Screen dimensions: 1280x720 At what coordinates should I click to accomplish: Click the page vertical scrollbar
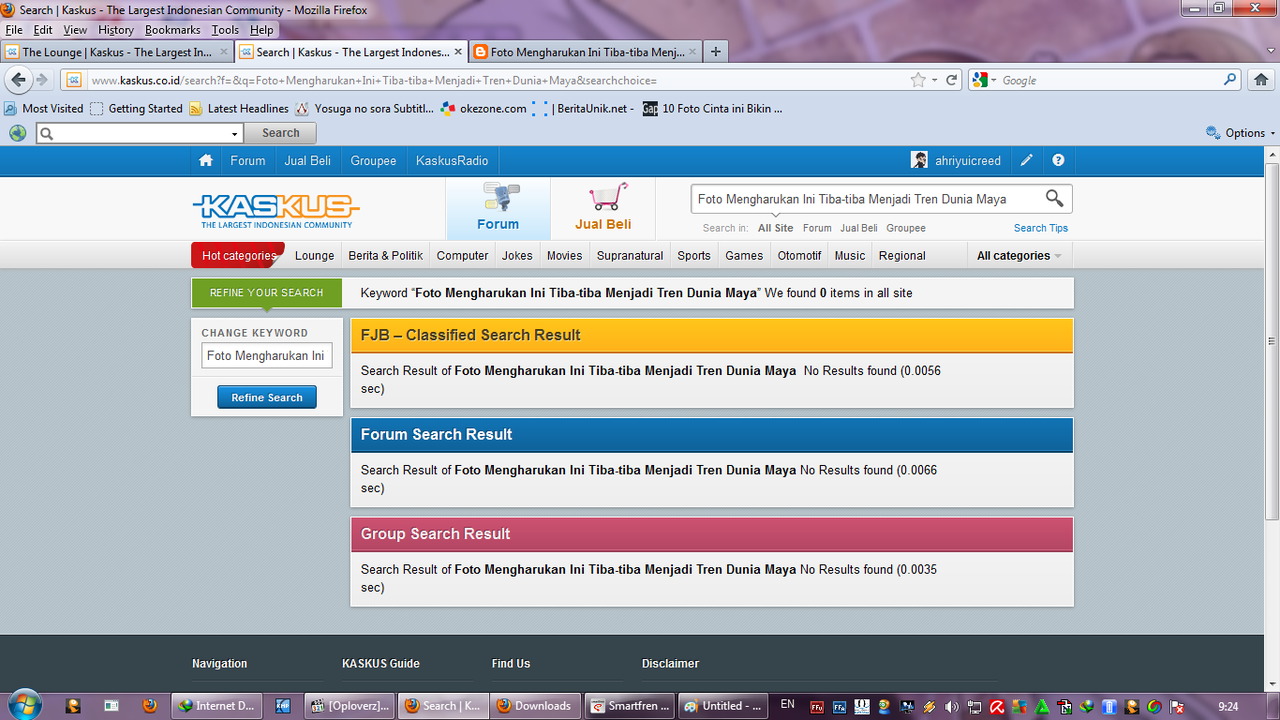click(x=1272, y=341)
